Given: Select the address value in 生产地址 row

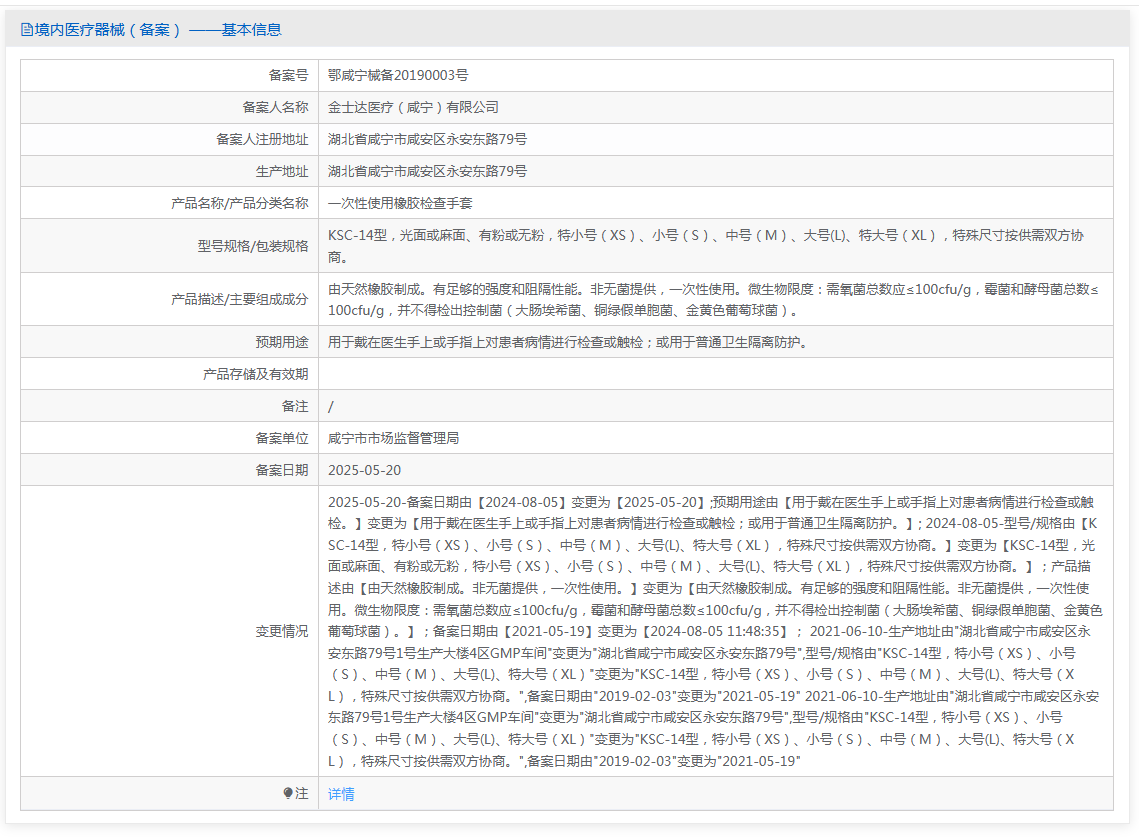Looking at the screenshot, I should coord(427,171).
